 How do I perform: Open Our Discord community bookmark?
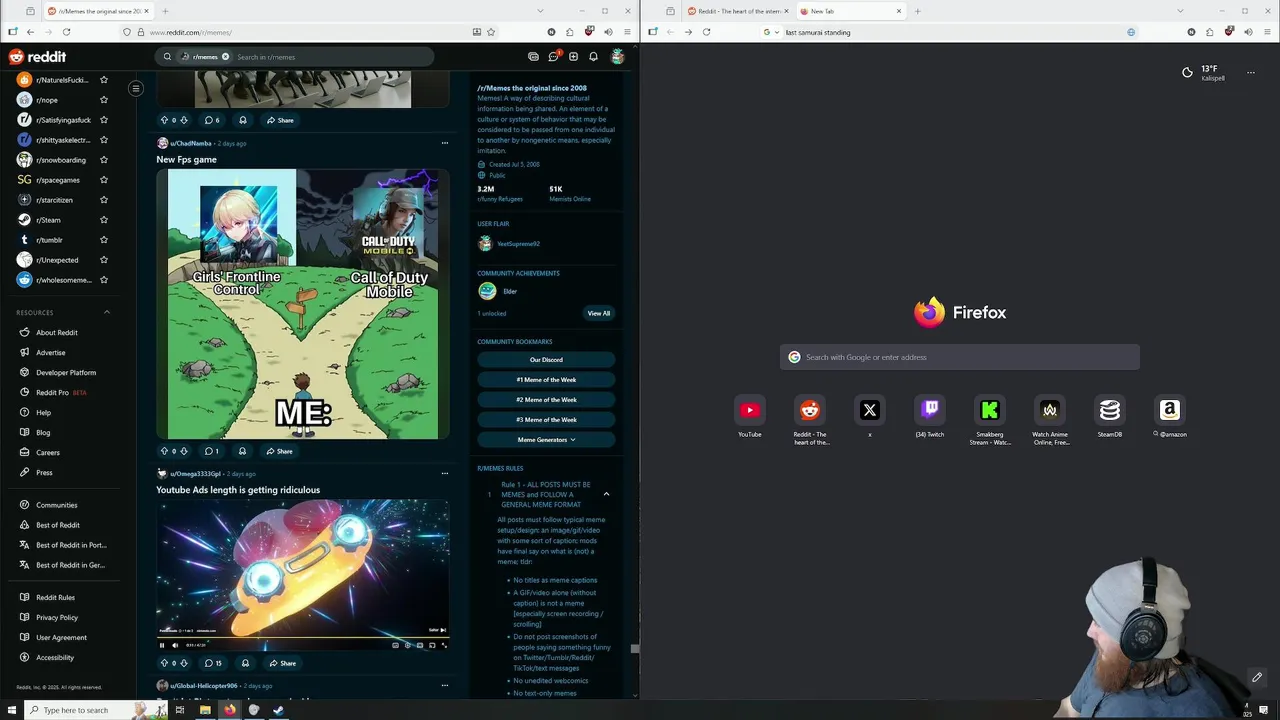(x=546, y=360)
